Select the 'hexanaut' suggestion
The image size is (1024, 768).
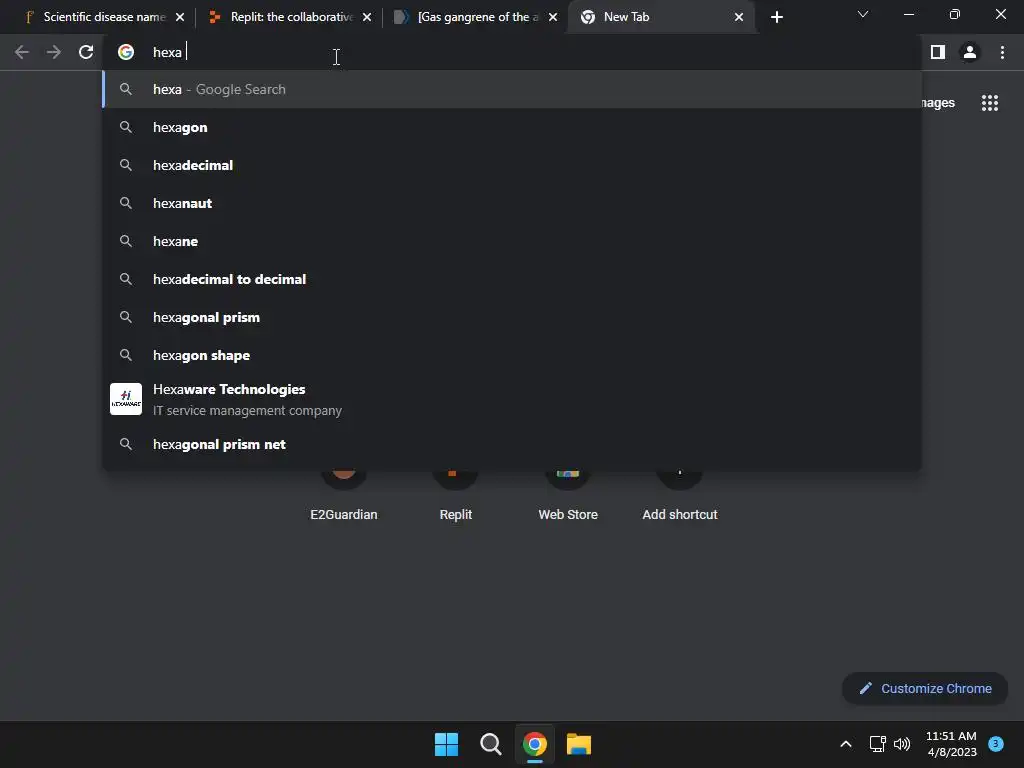[511, 203]
